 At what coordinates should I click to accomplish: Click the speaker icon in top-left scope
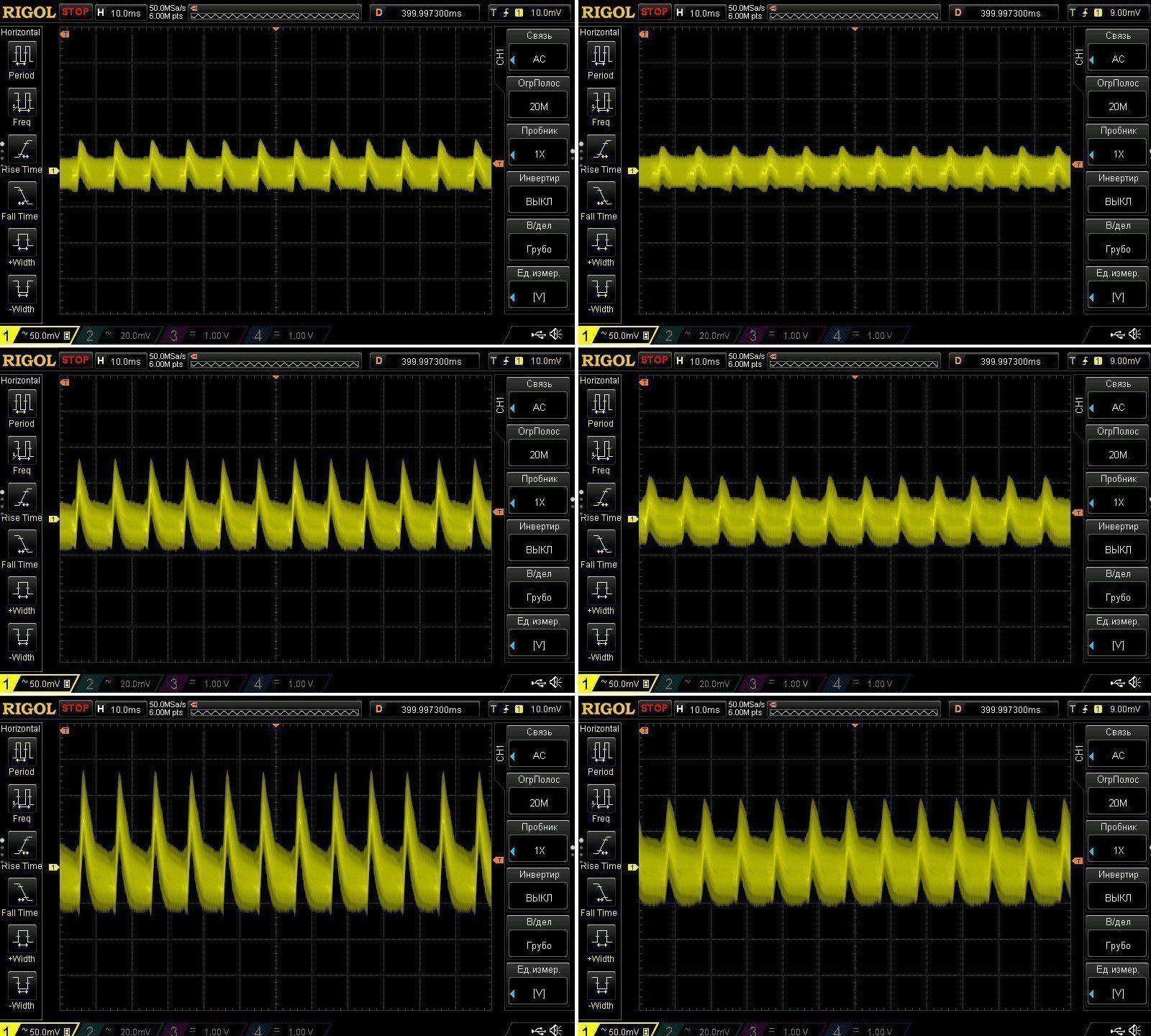(556, 335)
